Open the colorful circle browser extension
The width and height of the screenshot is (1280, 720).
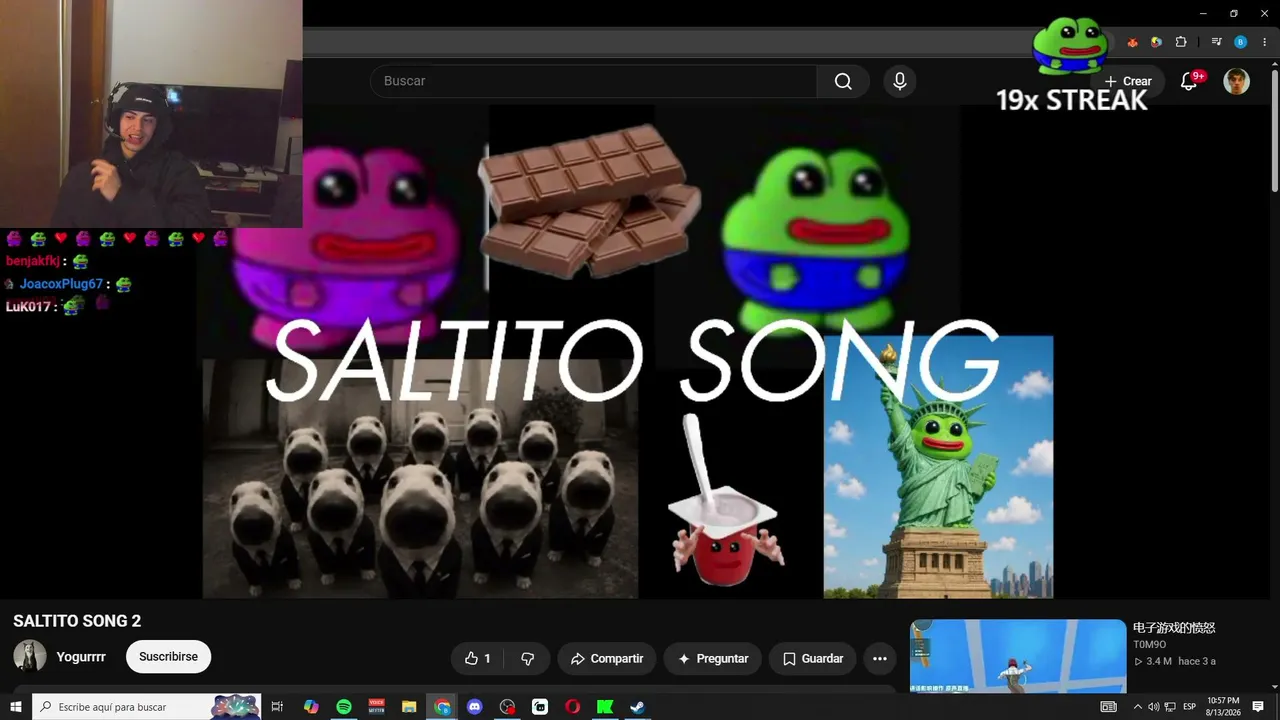(x=1156, y=42)
